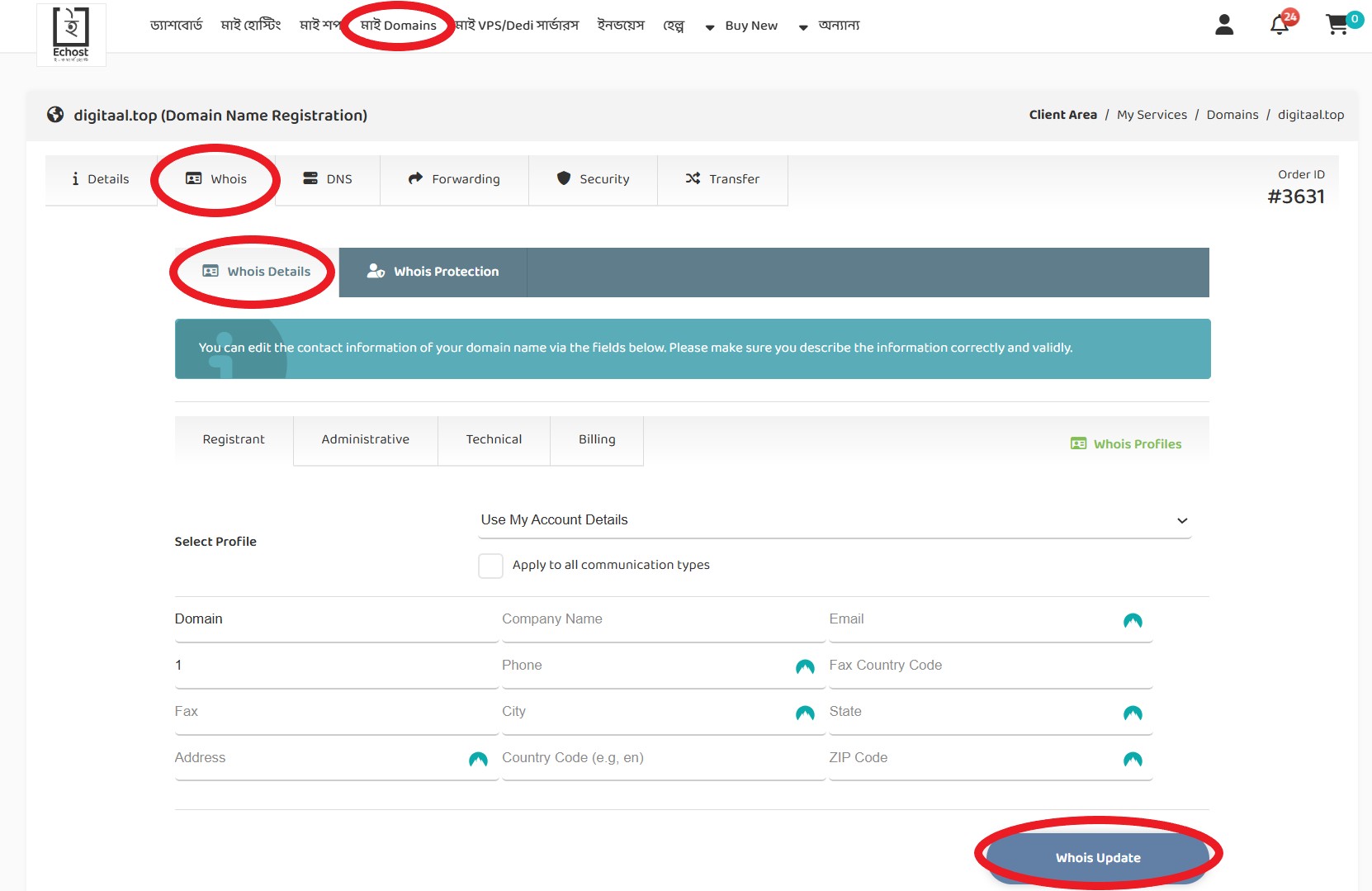Click the teal icon in Address field
Viewport: 1372px width, 891px height.
tap(478, 760)
